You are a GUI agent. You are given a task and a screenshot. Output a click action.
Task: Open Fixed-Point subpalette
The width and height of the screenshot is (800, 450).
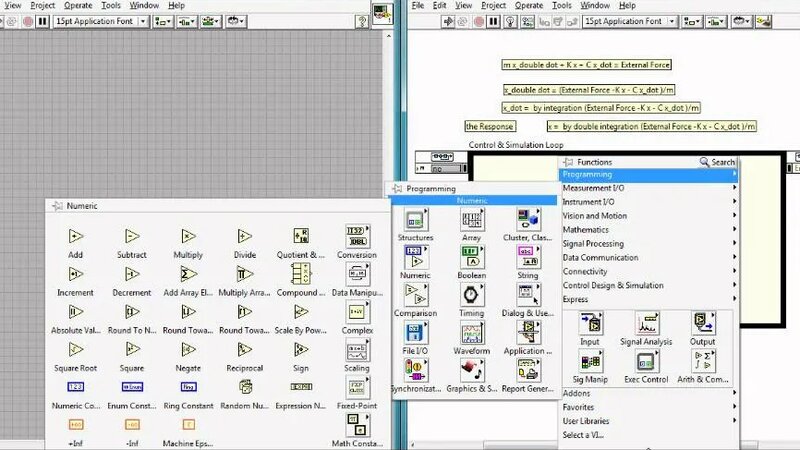[x=357, y=388]
